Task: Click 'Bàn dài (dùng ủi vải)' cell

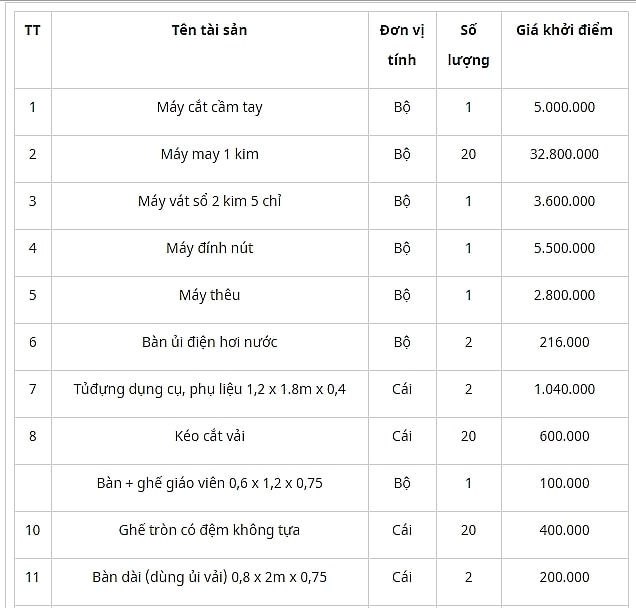Action: click(210, 577)
